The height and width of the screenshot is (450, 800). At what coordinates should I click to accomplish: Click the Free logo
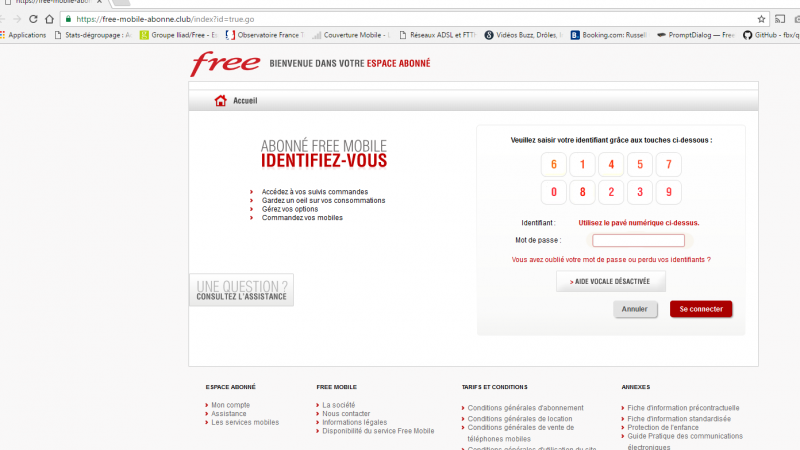(225, 64)
